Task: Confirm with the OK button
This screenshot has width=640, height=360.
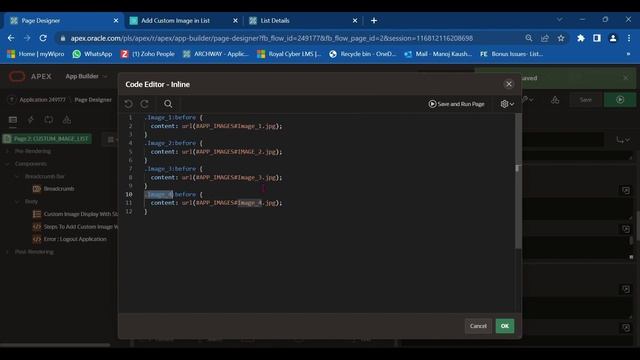Action: (x=505, y=326)
